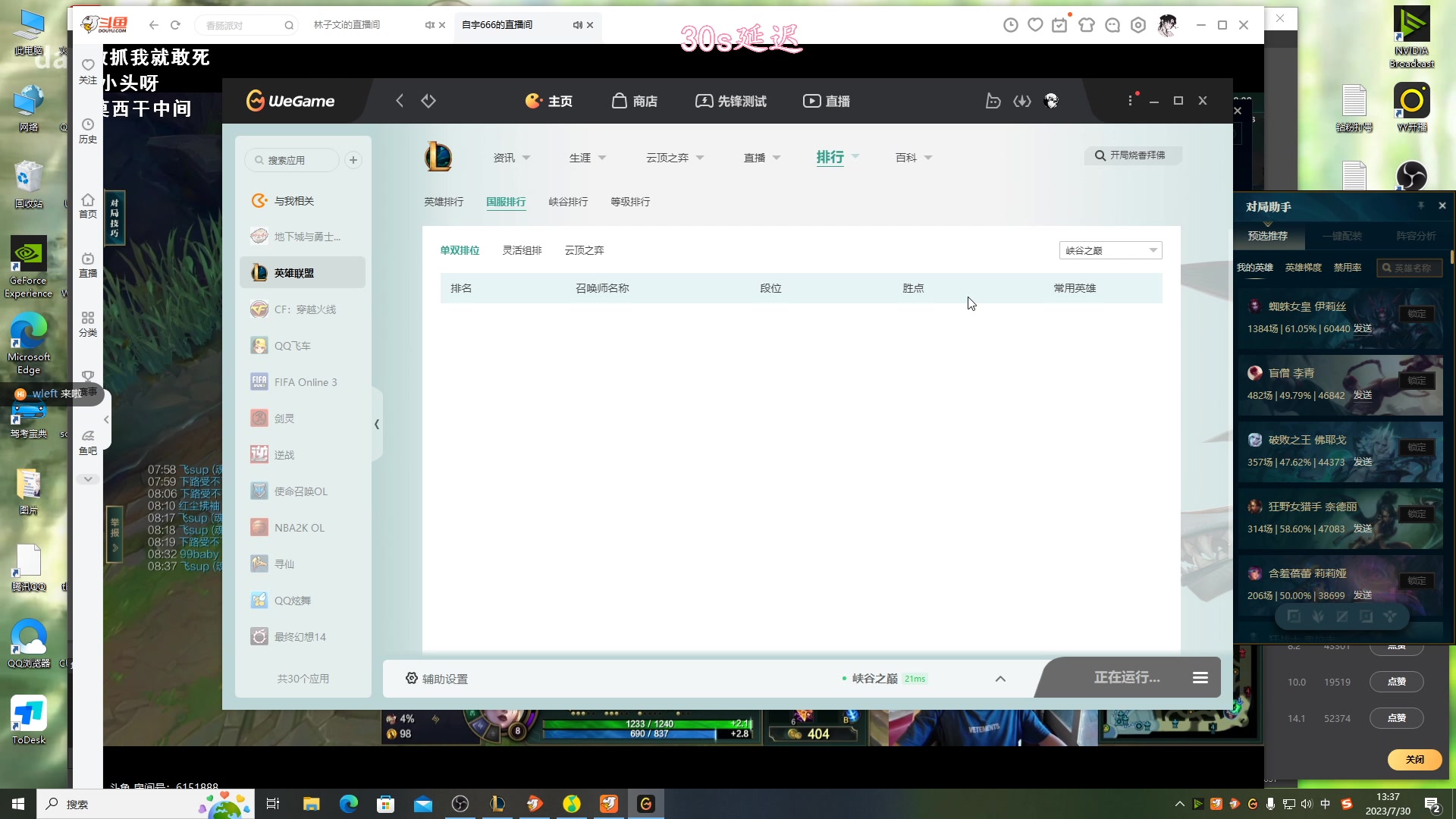
Task: Collapse the assistant status bar chevron
Action: (1000, 678)
